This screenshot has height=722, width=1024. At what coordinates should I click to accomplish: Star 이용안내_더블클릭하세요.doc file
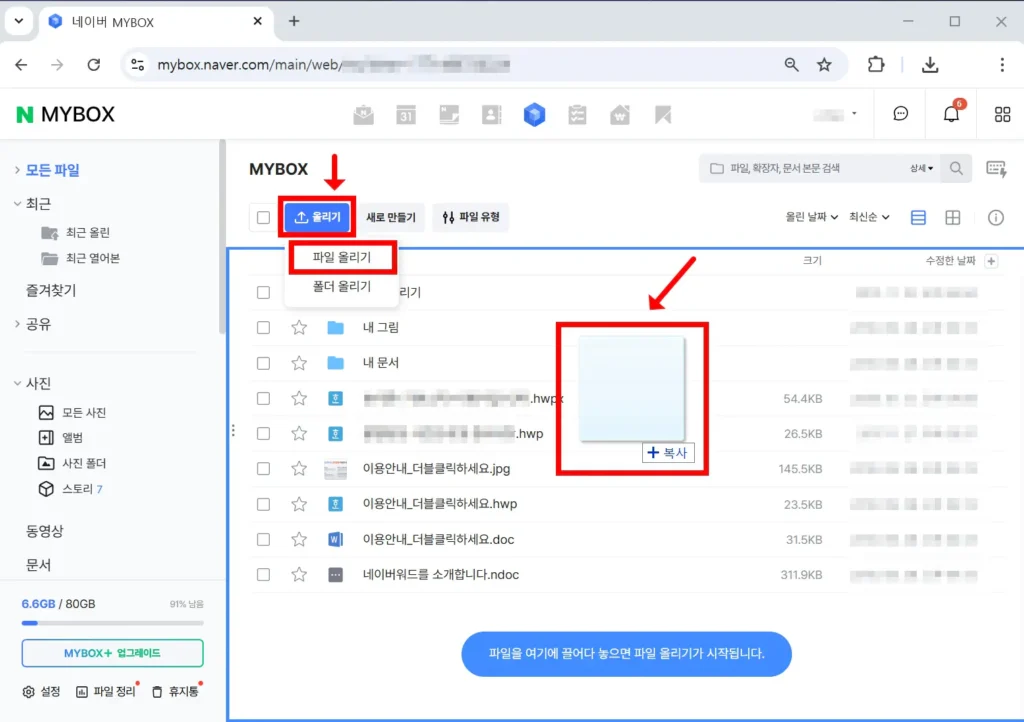pyautogui.click(x=299, y=539)
